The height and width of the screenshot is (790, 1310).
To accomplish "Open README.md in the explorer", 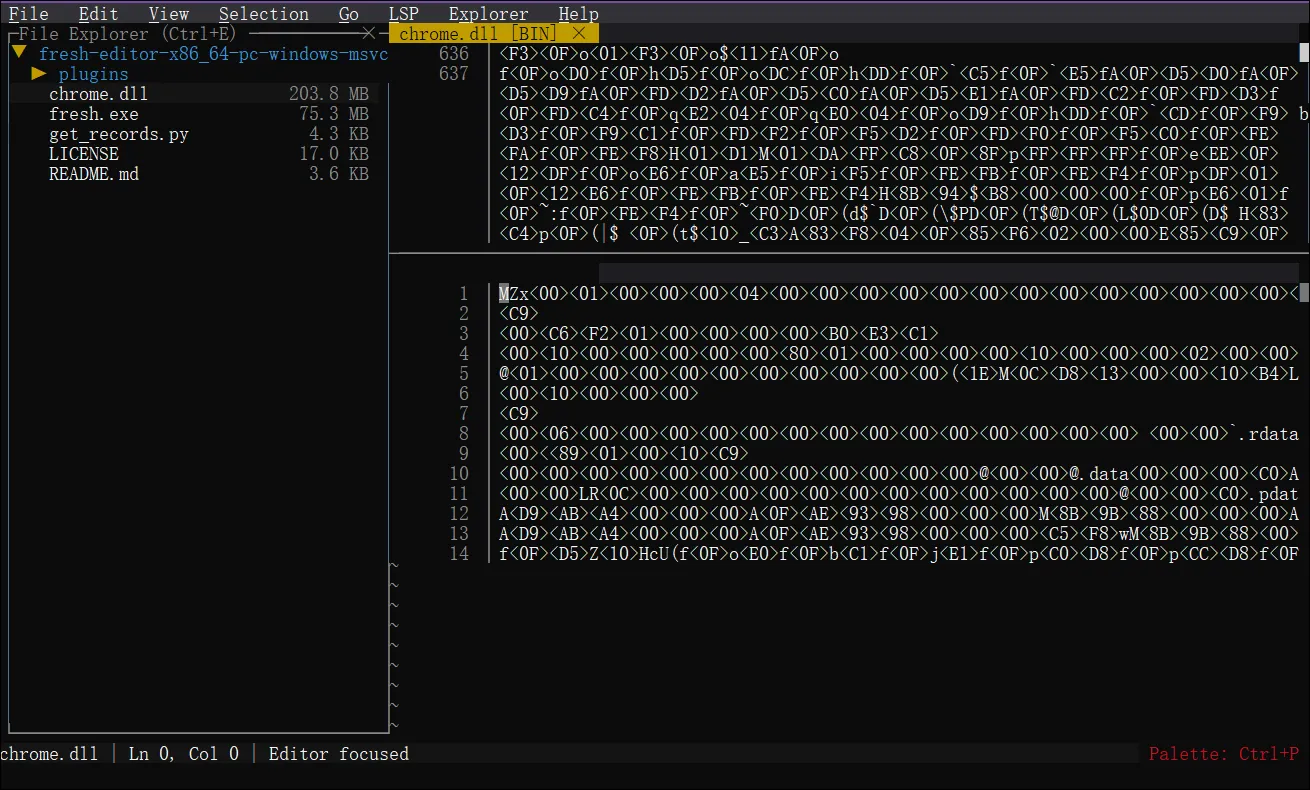I will [93, 174].
